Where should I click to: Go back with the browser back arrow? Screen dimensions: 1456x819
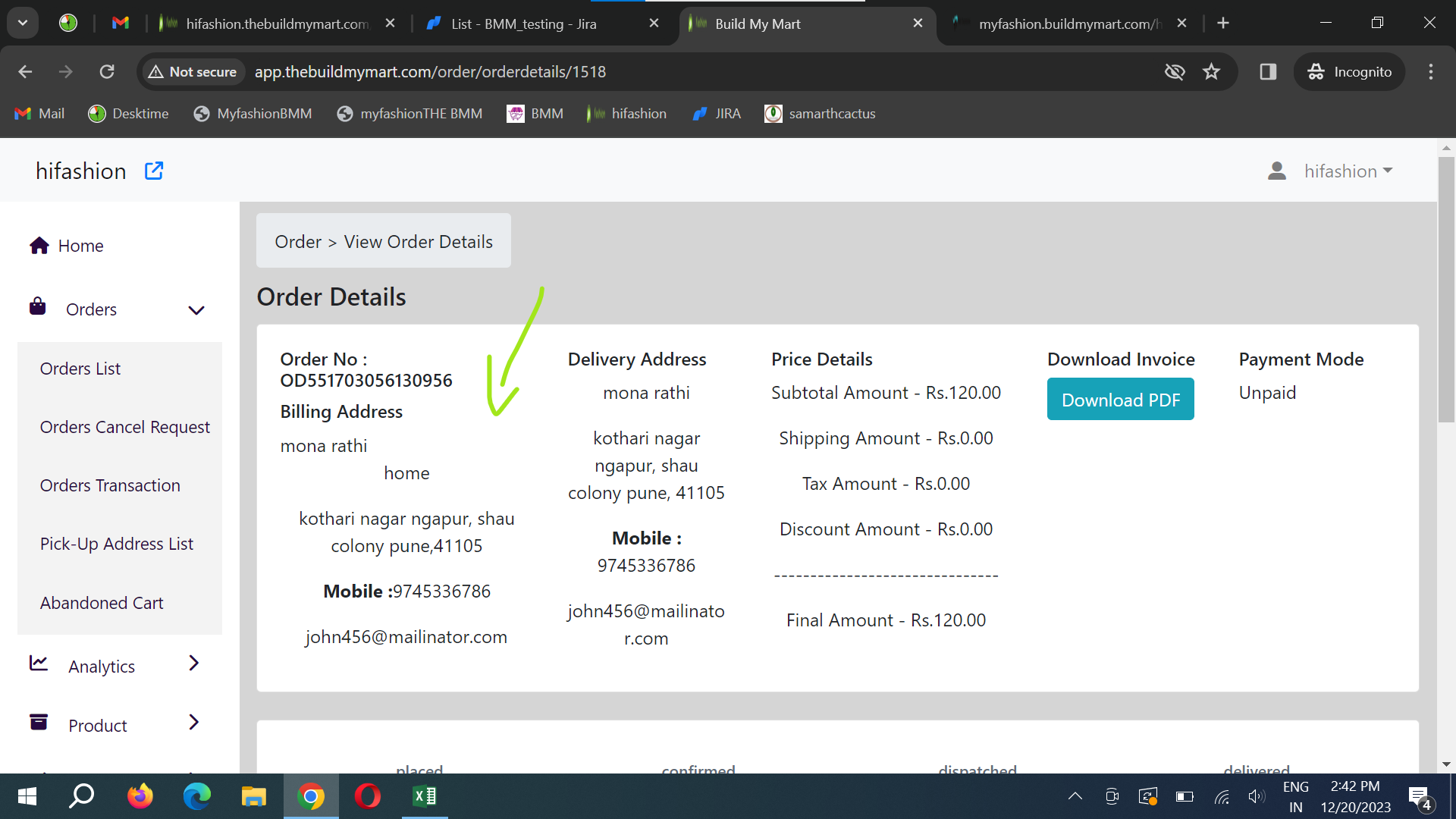point(25,71)
